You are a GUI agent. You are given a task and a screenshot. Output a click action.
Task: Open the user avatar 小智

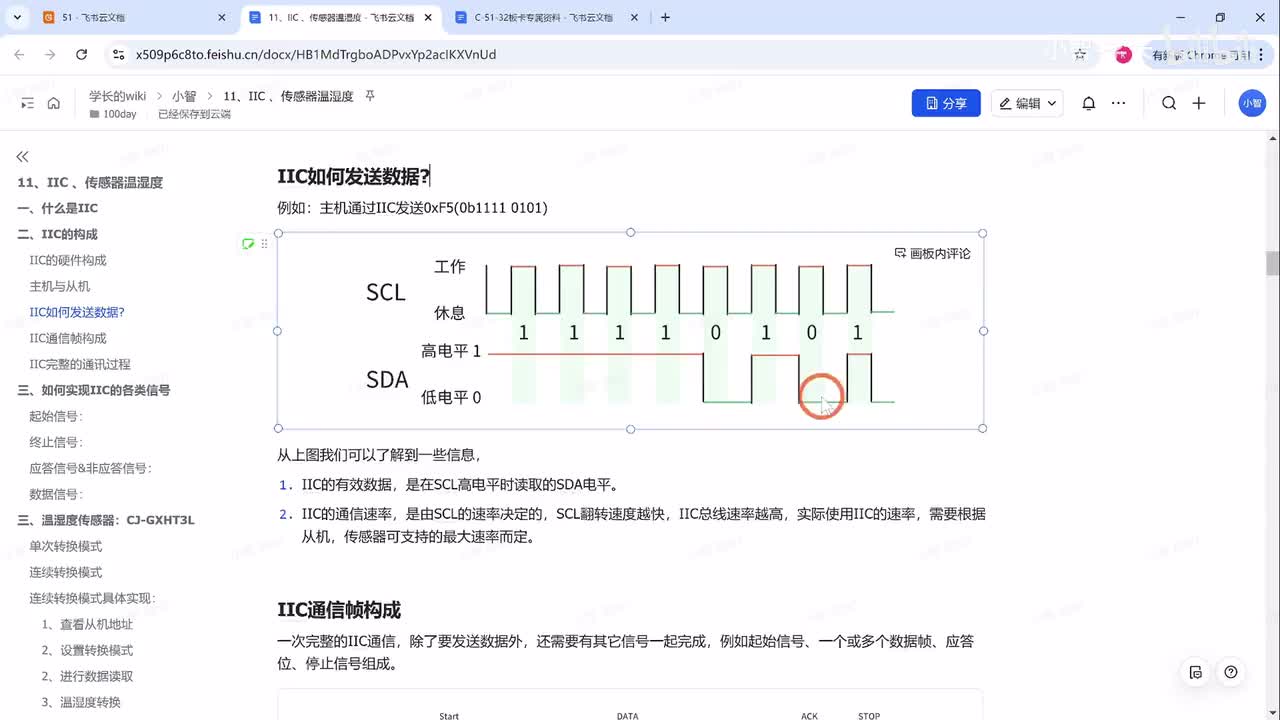click(1252, 103)
